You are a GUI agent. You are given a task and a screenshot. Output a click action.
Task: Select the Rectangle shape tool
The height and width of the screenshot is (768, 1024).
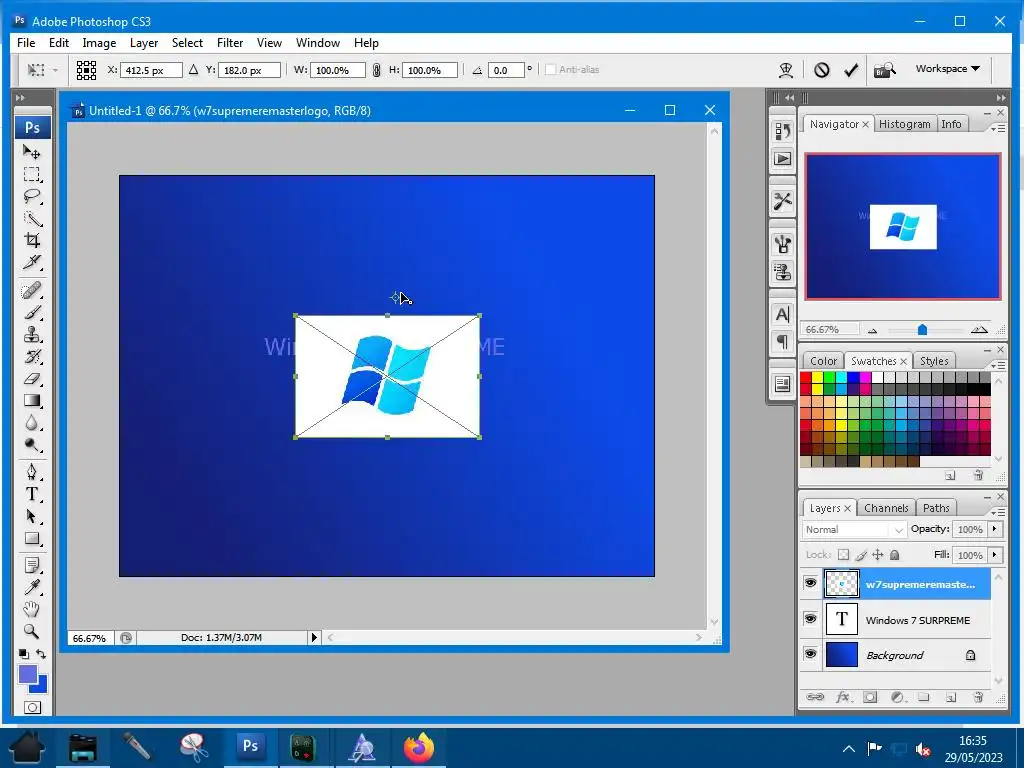point(31,538)
